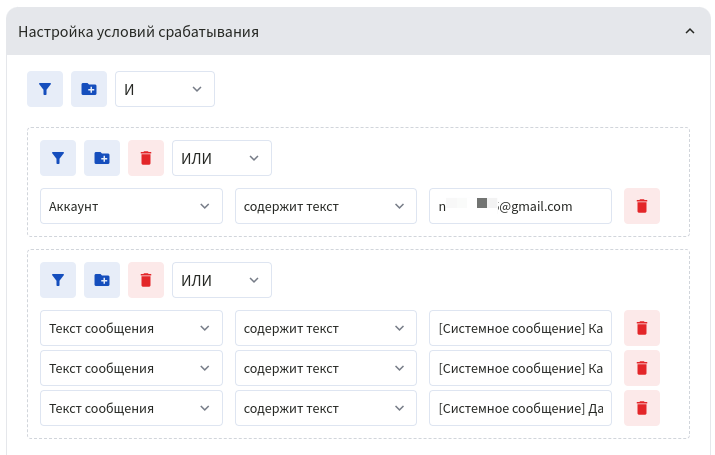Screen dimensions: 715x455
Task: Open содержит текст dropdown in Аккаунт row
Action: (325, 207)
